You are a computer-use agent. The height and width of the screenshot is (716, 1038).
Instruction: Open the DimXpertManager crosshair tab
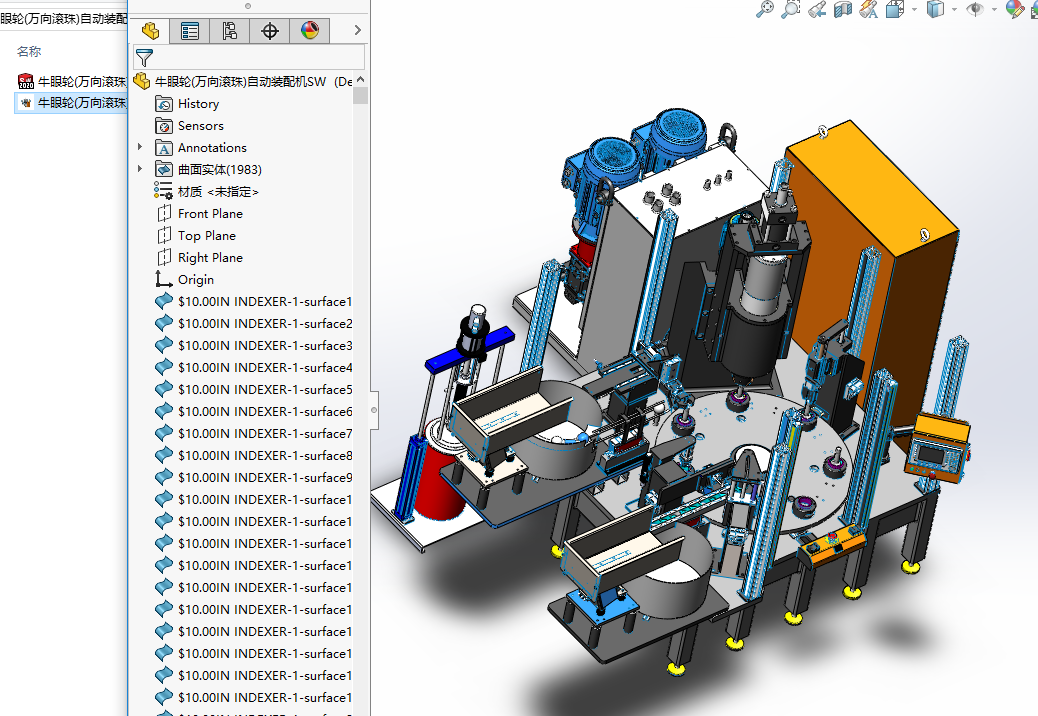[x=270, y=31]
